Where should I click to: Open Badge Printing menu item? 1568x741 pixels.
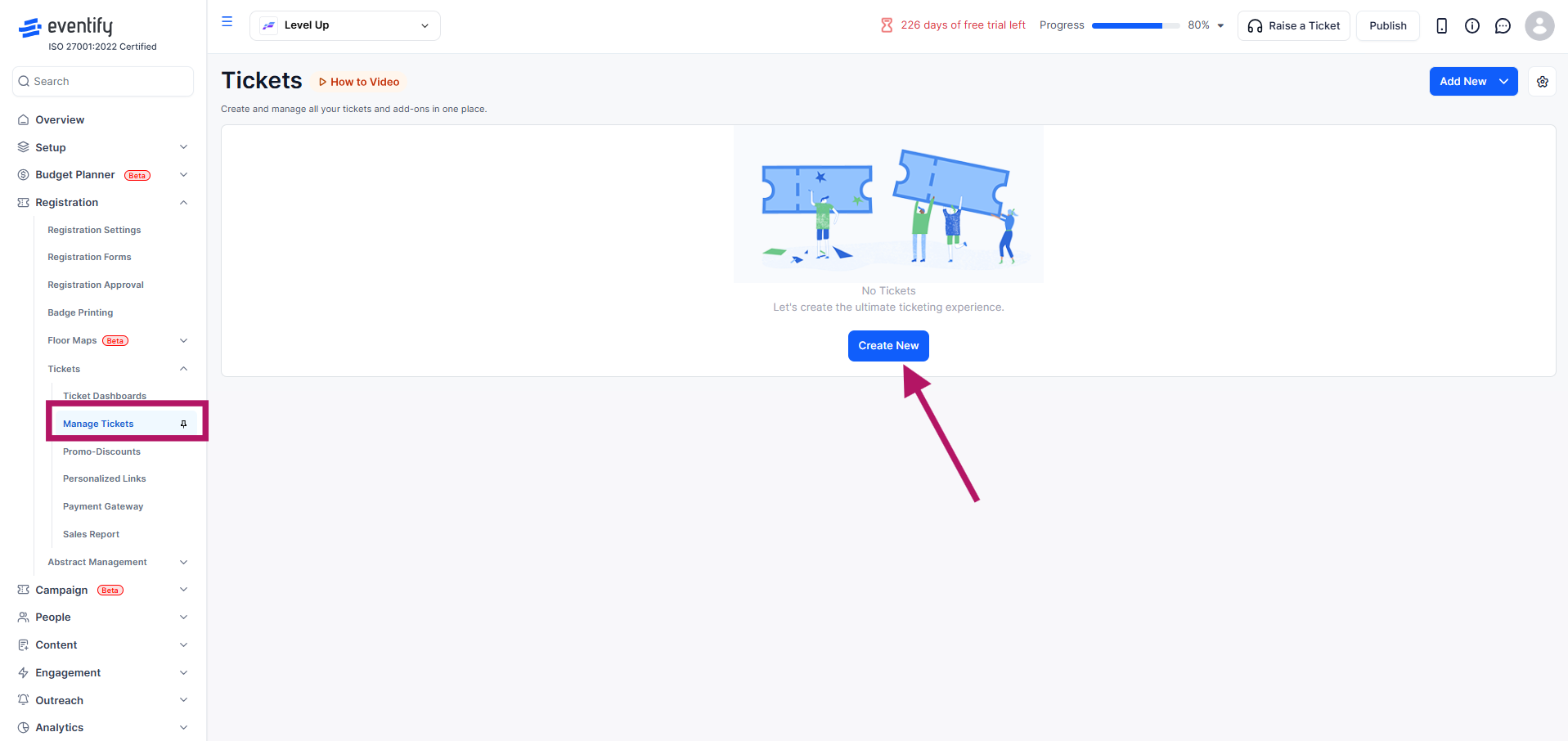coord(80,312)
